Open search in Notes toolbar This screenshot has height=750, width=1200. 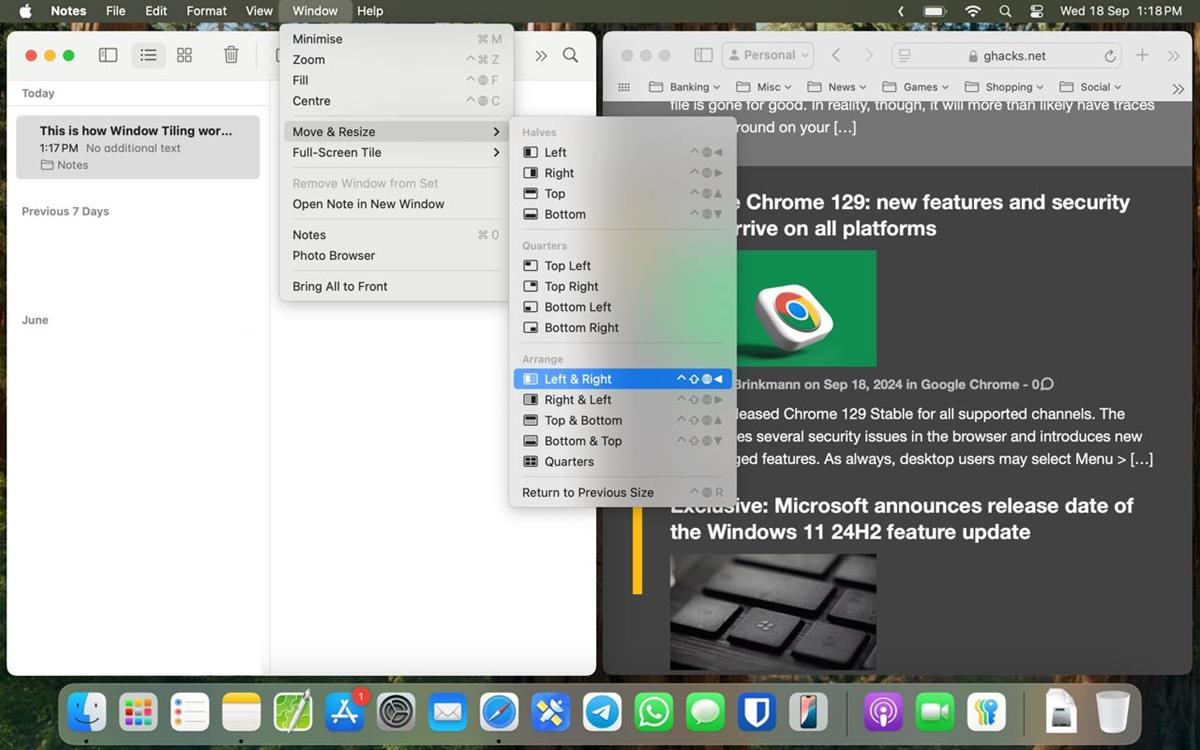point(570,55)
